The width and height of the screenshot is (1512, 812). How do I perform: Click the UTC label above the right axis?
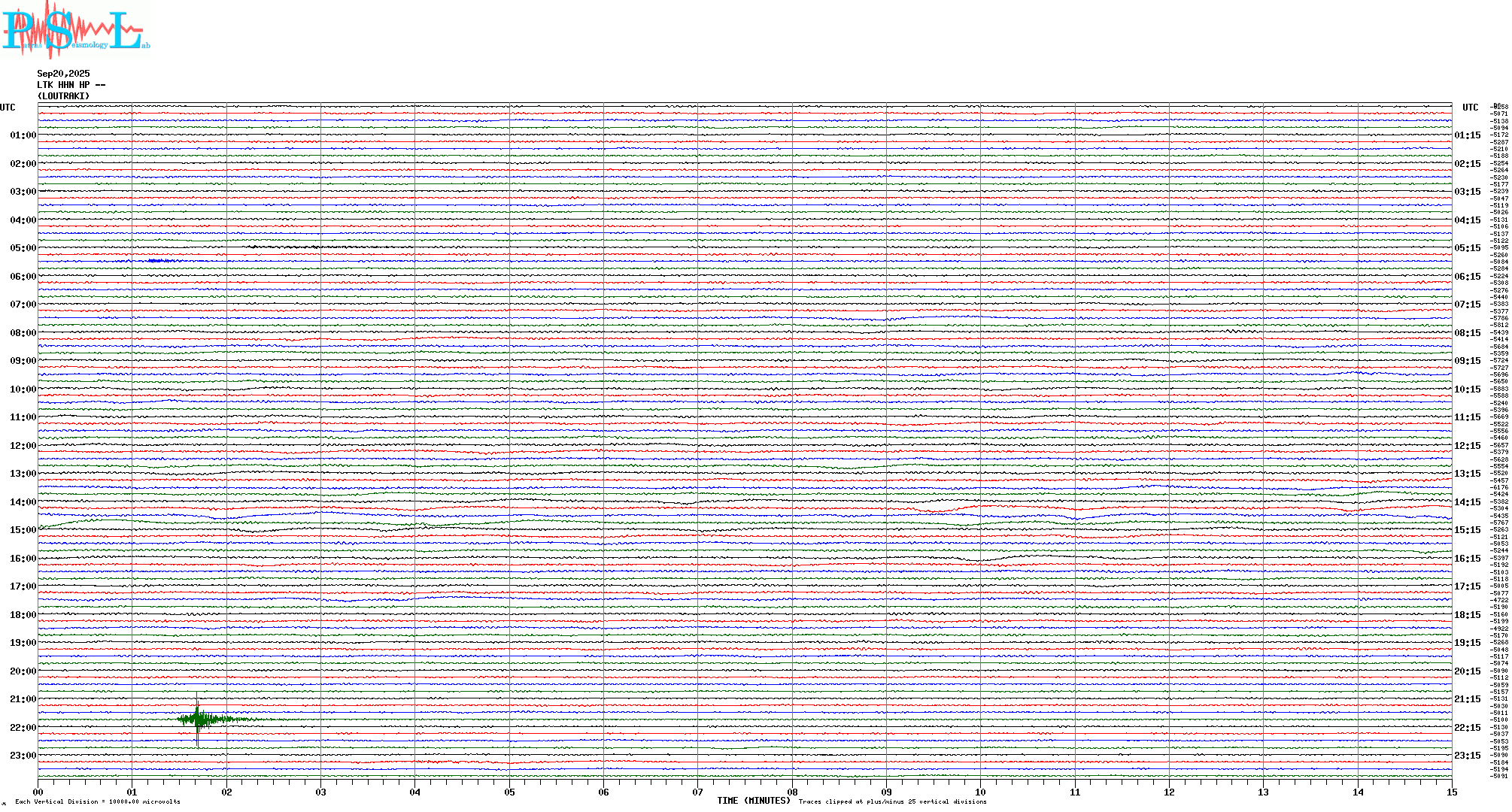[x=1471, y=108]
